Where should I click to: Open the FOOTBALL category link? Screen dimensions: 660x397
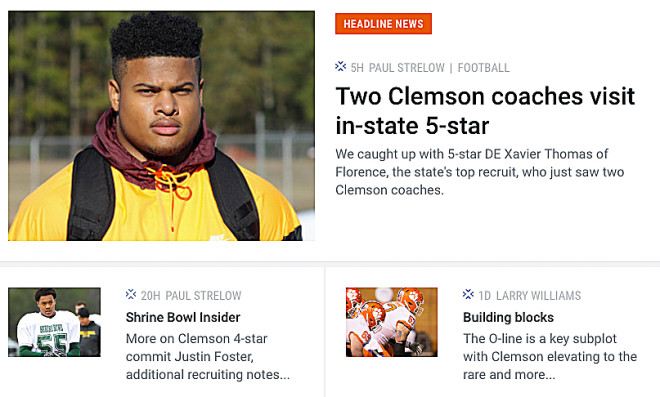click(484, 68)
